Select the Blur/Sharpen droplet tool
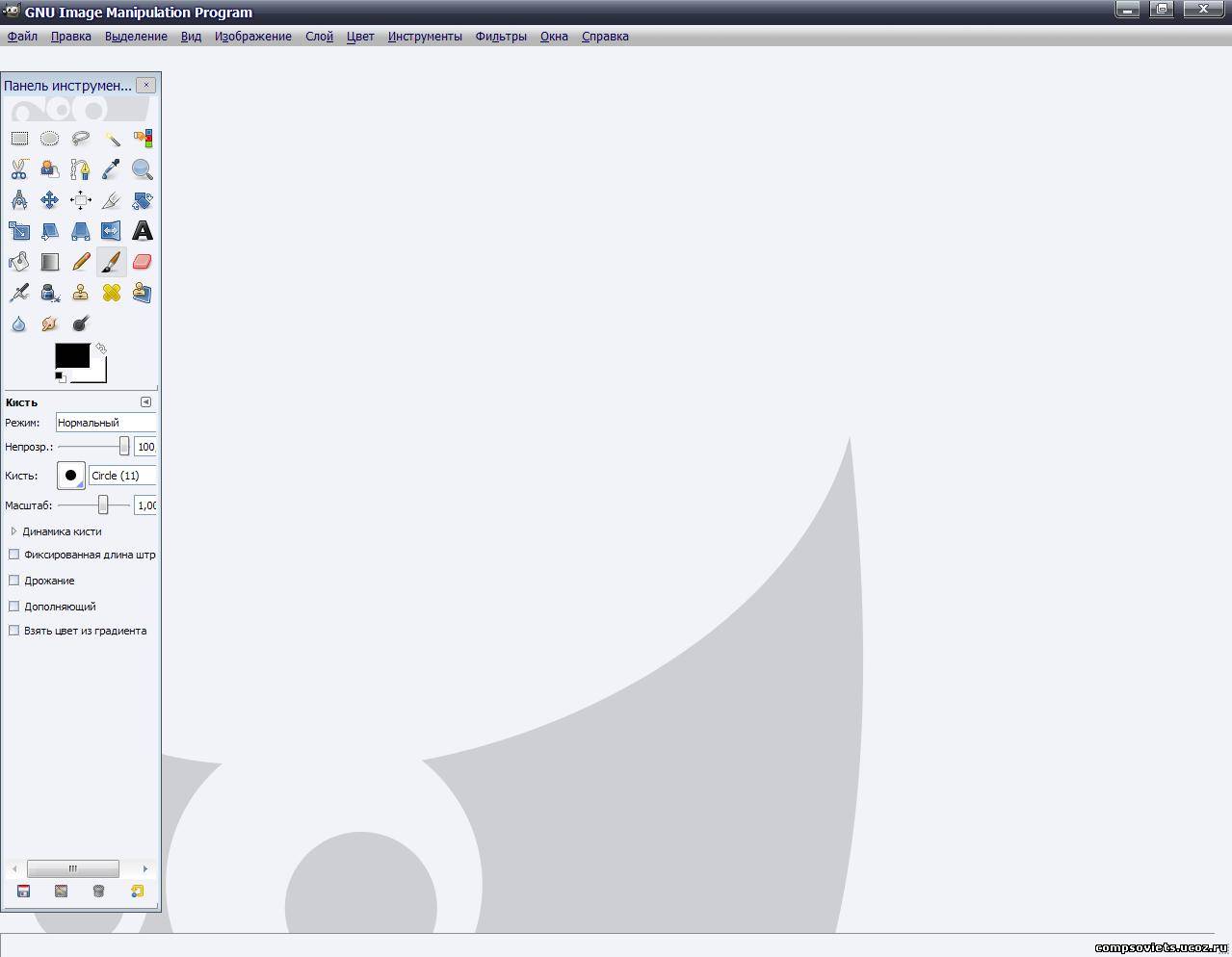This screenshot has height=957, width=1232. [19, 323]
